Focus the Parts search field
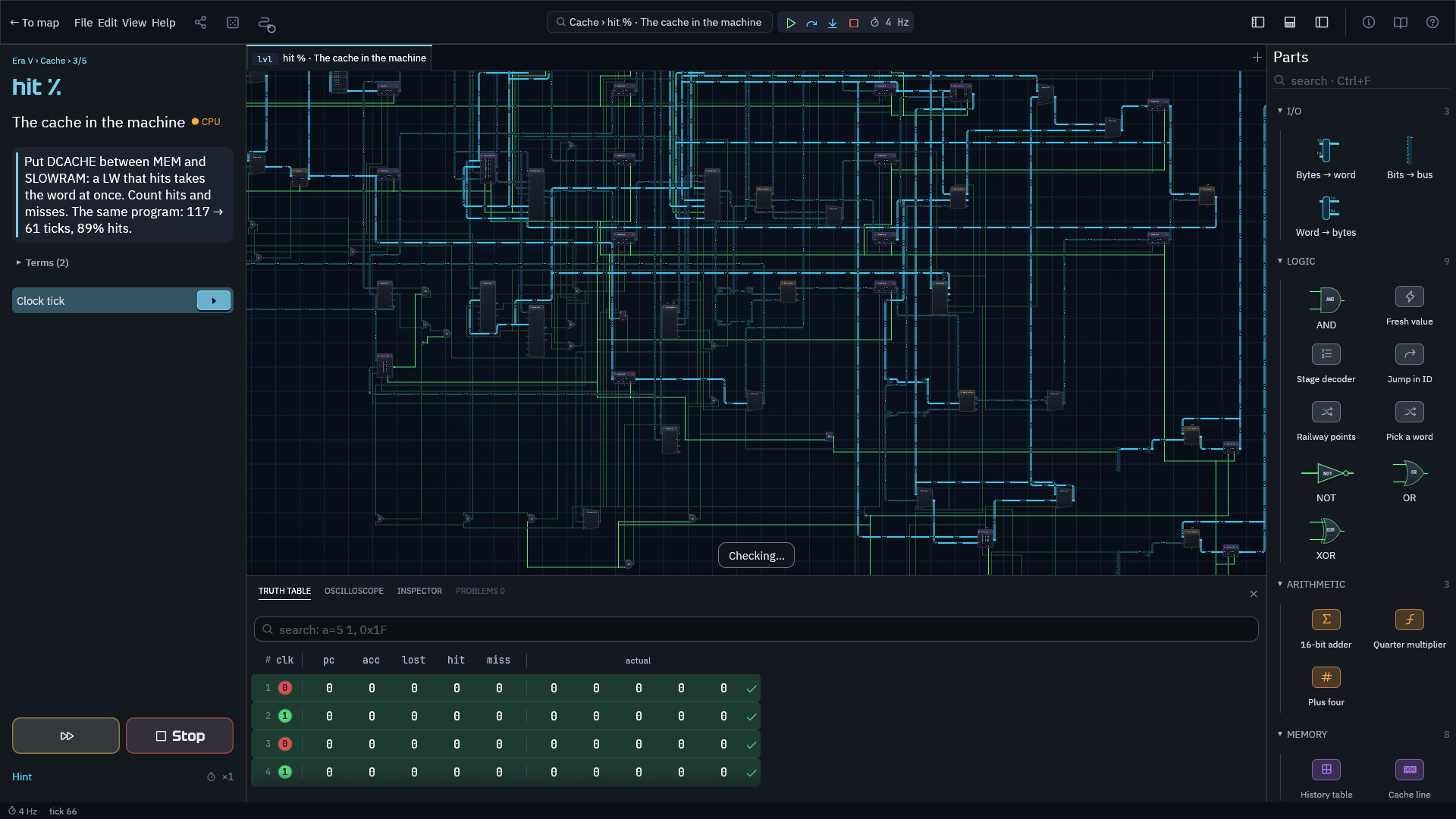Image resolution: width=1456 pixels, height=819 pixels. pos(1362,80)
